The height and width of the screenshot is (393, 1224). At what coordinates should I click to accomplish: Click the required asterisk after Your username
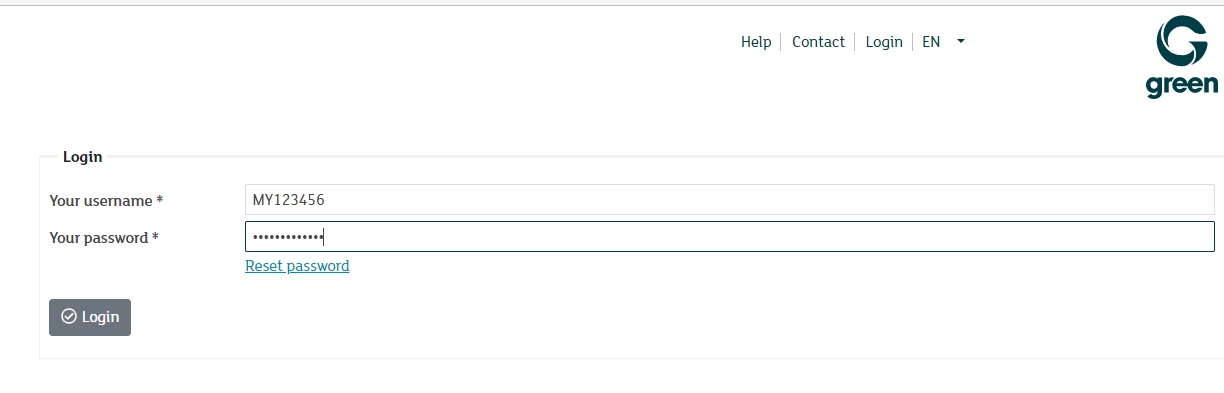(x=160, y=200)
